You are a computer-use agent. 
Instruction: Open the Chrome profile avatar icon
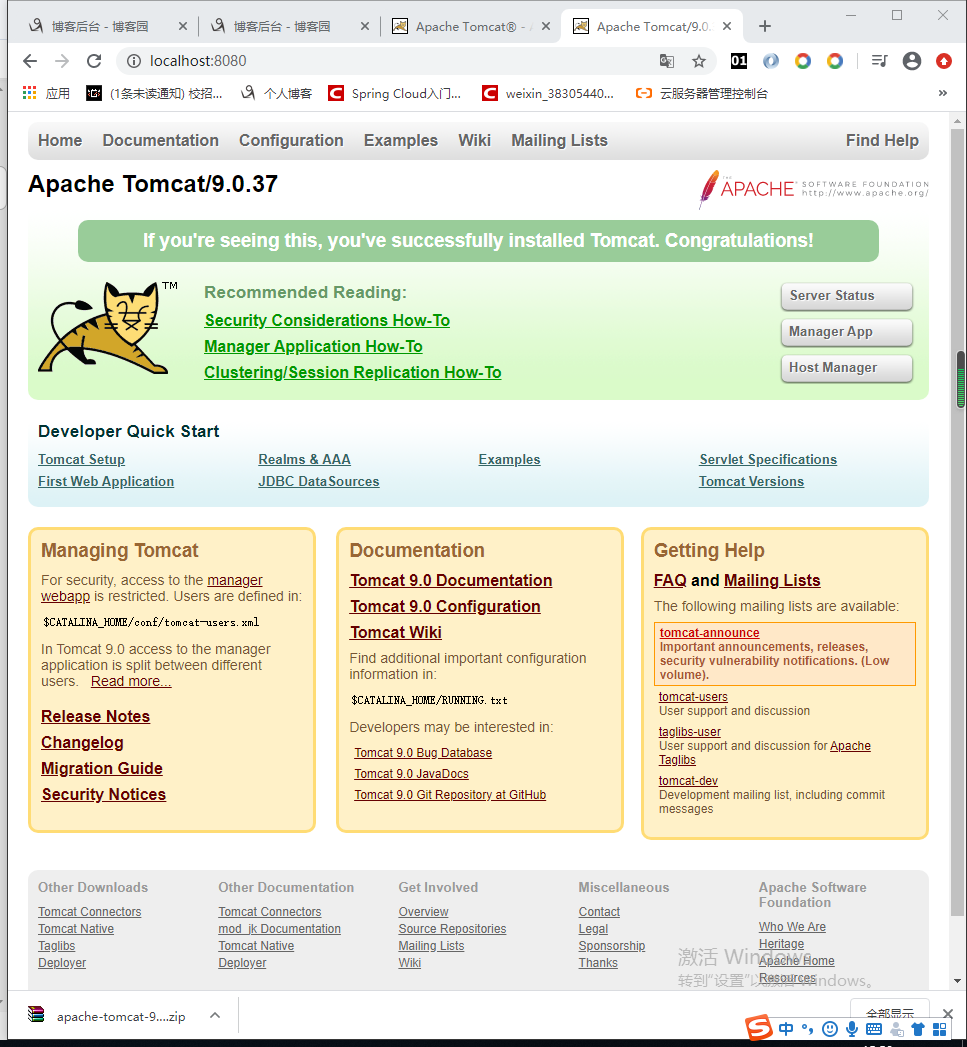tap(912, 61)
